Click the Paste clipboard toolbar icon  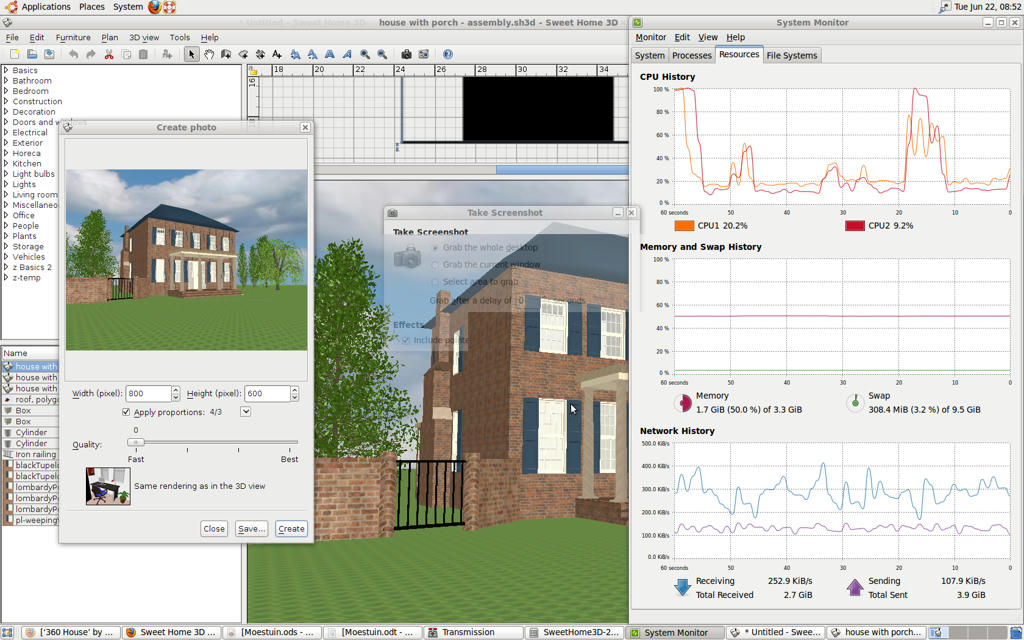[x=144, y=54]
